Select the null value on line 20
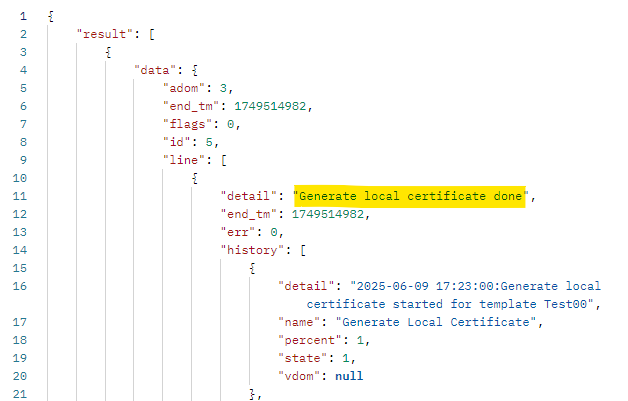 click(x=349, y=377)
